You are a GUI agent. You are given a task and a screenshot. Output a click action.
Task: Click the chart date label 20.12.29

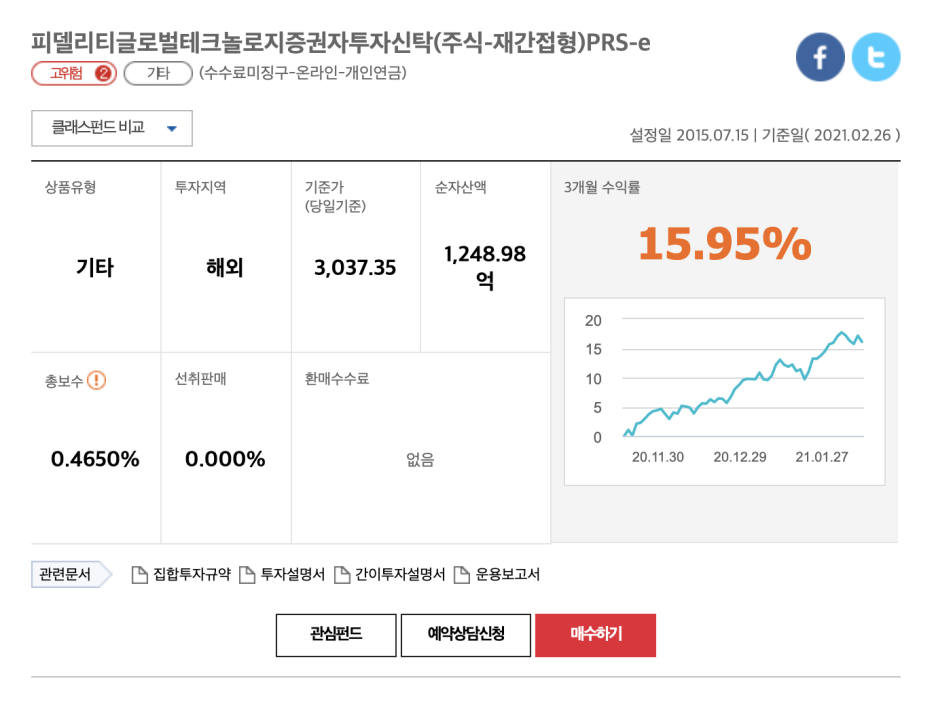(x=740, y=457)
